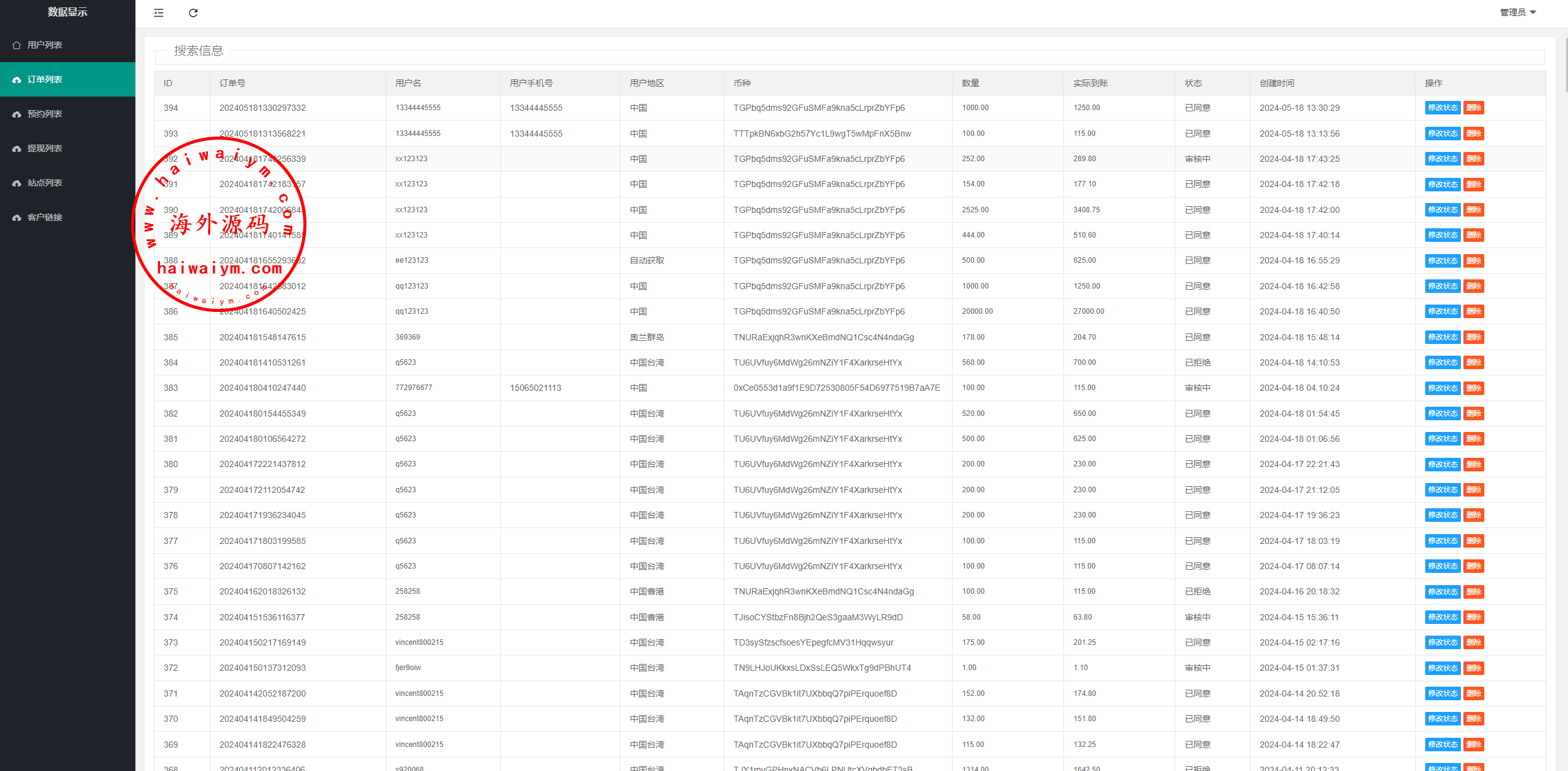The width and height of the screenshot is (1568, 771).
Task: Open the 提现列表 menu item
Action: click(x=44, y=148)
